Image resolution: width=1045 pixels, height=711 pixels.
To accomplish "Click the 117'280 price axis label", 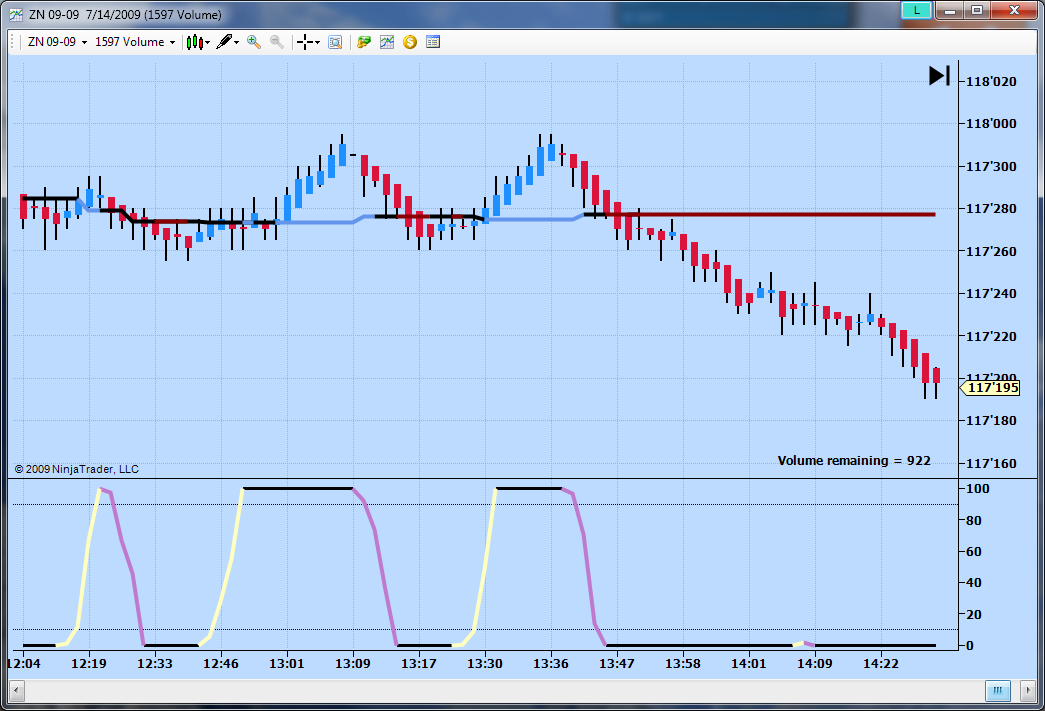I will 991,209.
